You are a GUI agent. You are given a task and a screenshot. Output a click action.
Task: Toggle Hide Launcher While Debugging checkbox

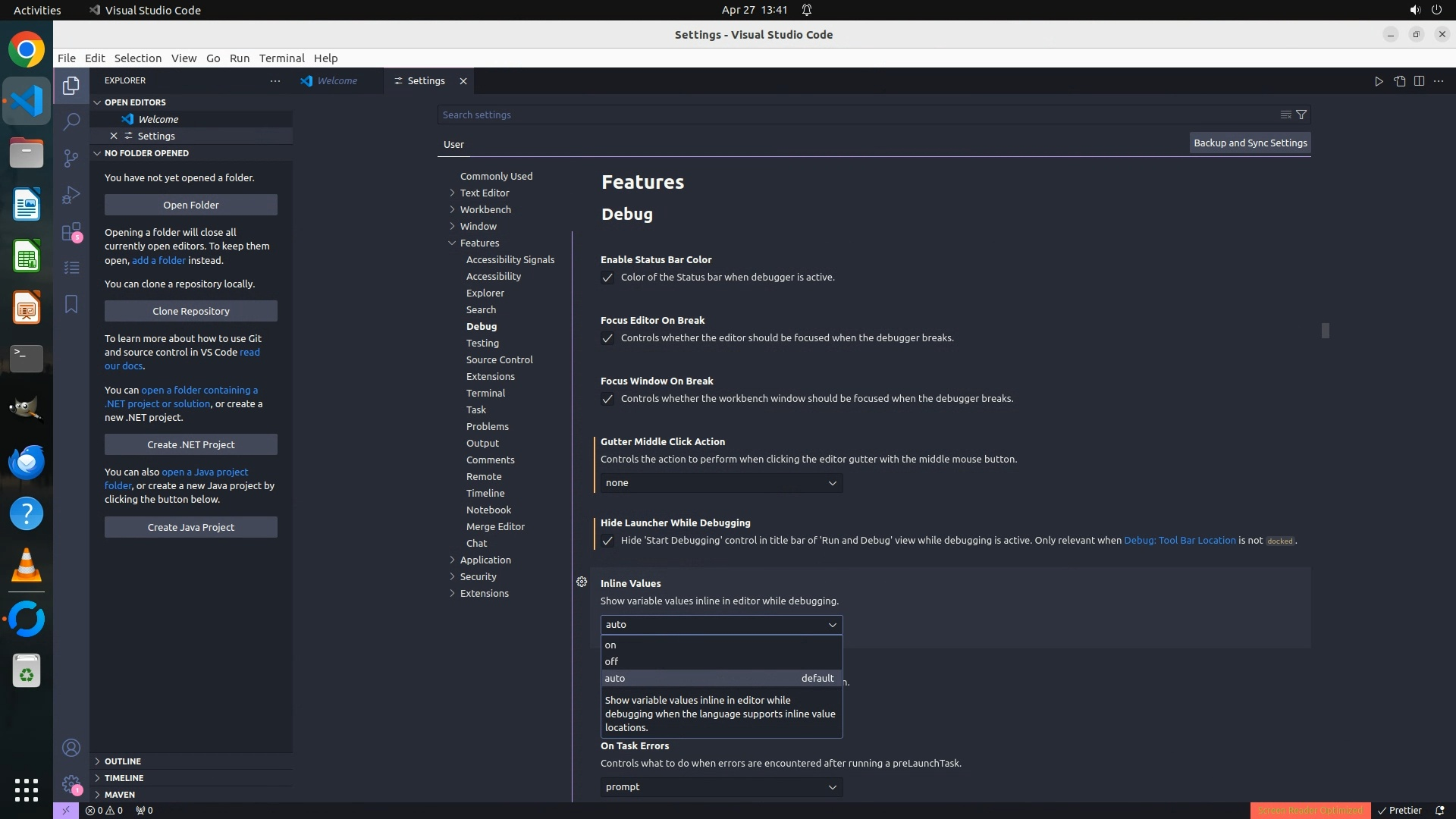click(x=607, y=541)
